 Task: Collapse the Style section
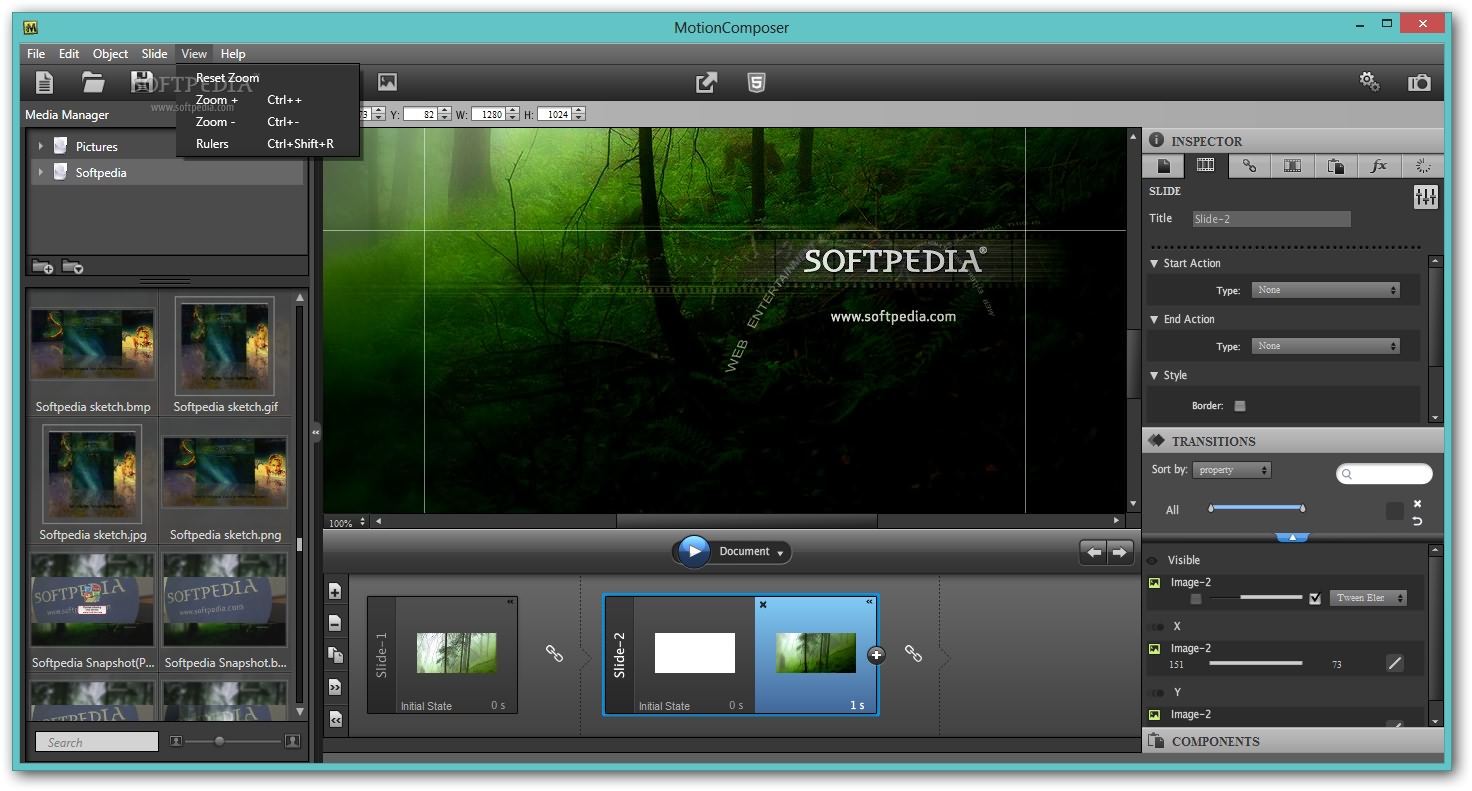tap(1156, 376)
